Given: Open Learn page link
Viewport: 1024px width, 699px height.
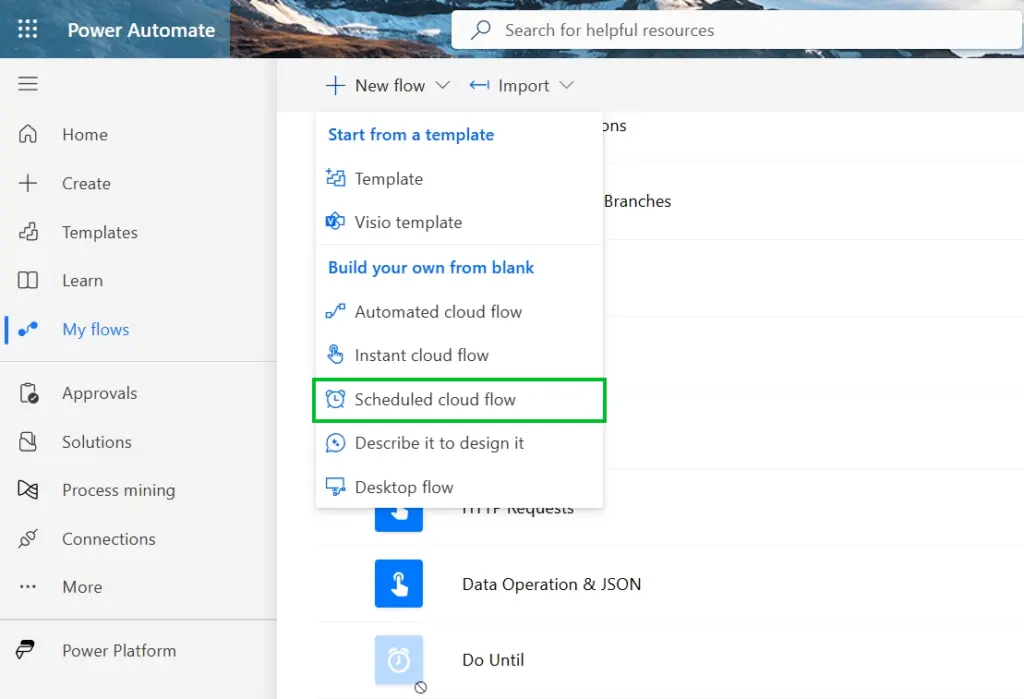Looking at the screenshot, I should 82,281.
